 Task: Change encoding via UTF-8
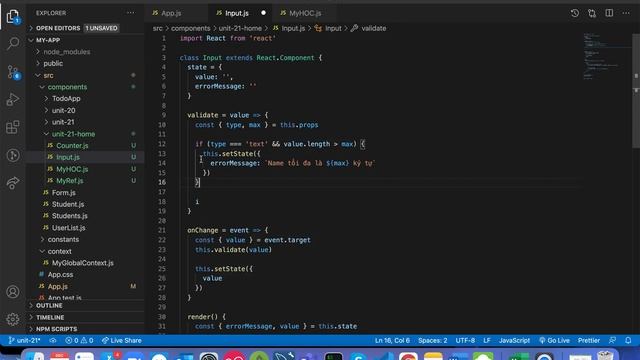[465, 340]
